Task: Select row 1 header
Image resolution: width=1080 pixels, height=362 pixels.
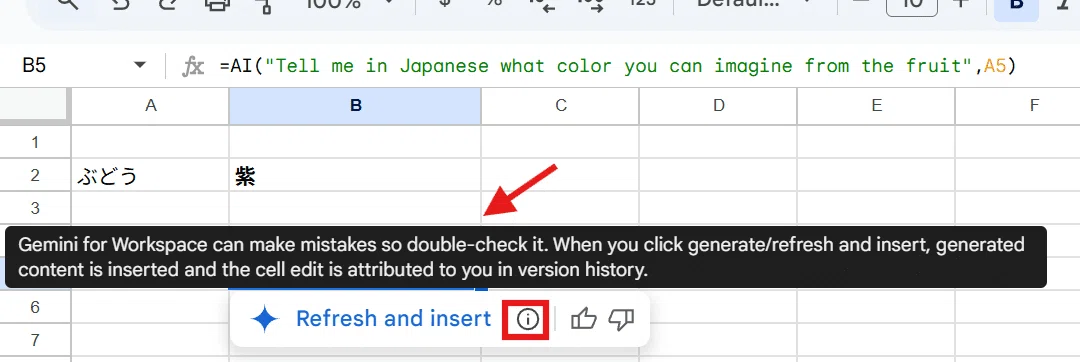Action: pyautogui.click(x=35, y=142)
